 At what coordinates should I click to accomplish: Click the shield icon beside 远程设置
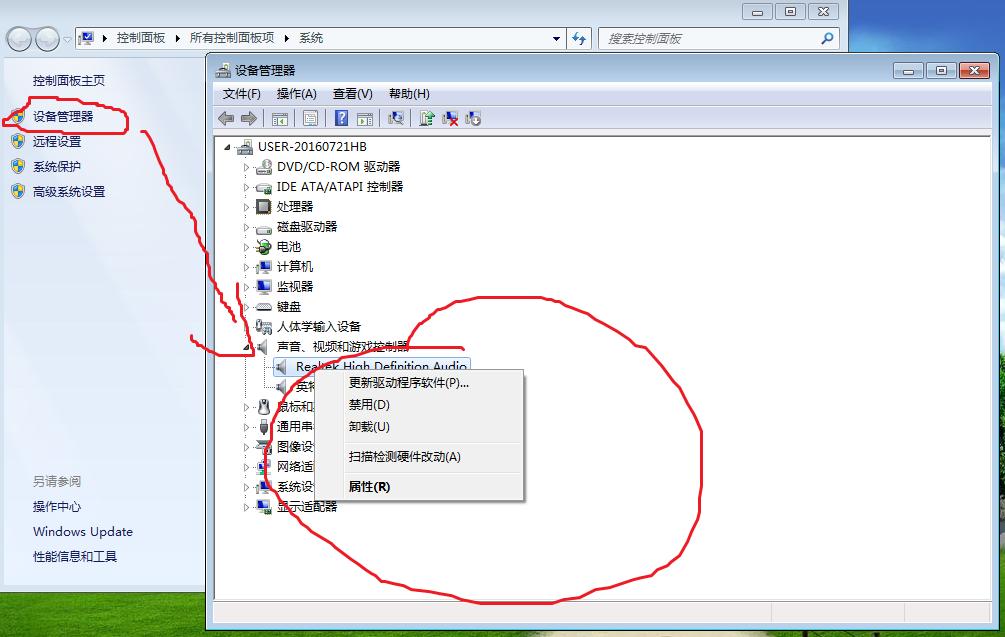(18, 141)
